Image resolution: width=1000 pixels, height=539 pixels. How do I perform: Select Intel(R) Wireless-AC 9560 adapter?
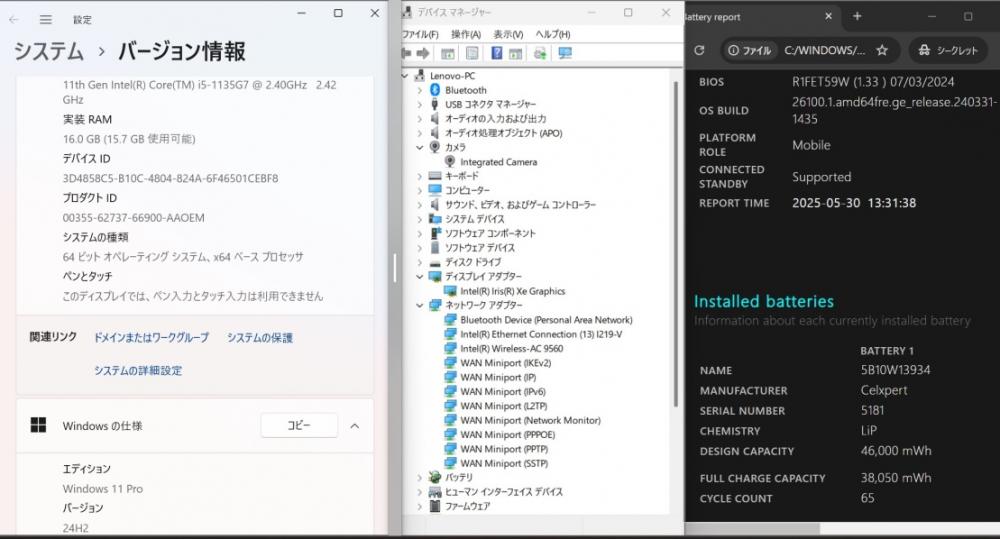tap(511, 349)
